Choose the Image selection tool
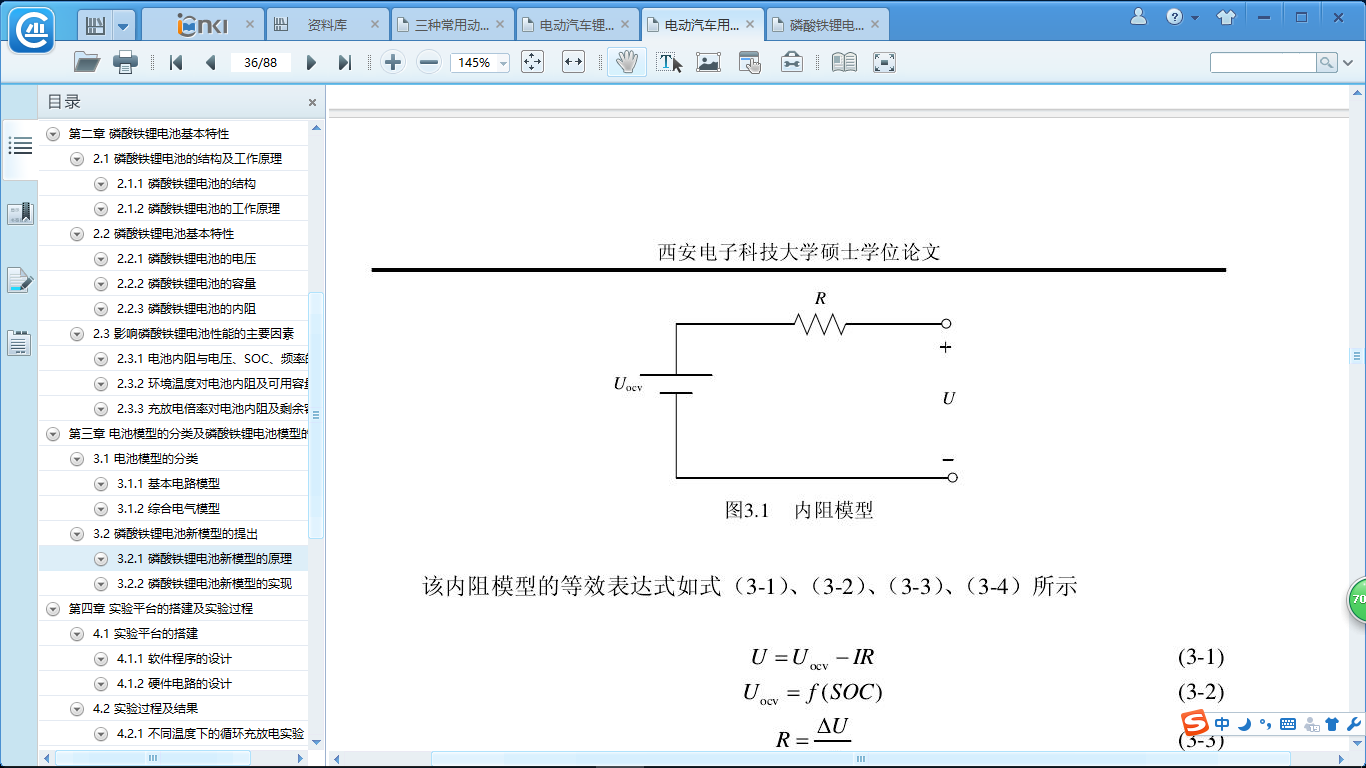The height and width of the screenshot is (768, 1366). click(709, 62)
